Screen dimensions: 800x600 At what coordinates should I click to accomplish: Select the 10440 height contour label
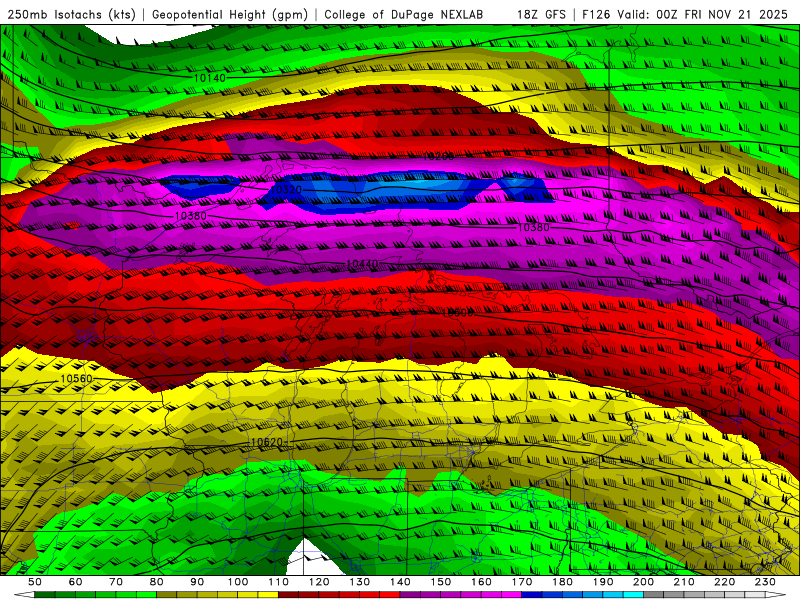point(362,264)
